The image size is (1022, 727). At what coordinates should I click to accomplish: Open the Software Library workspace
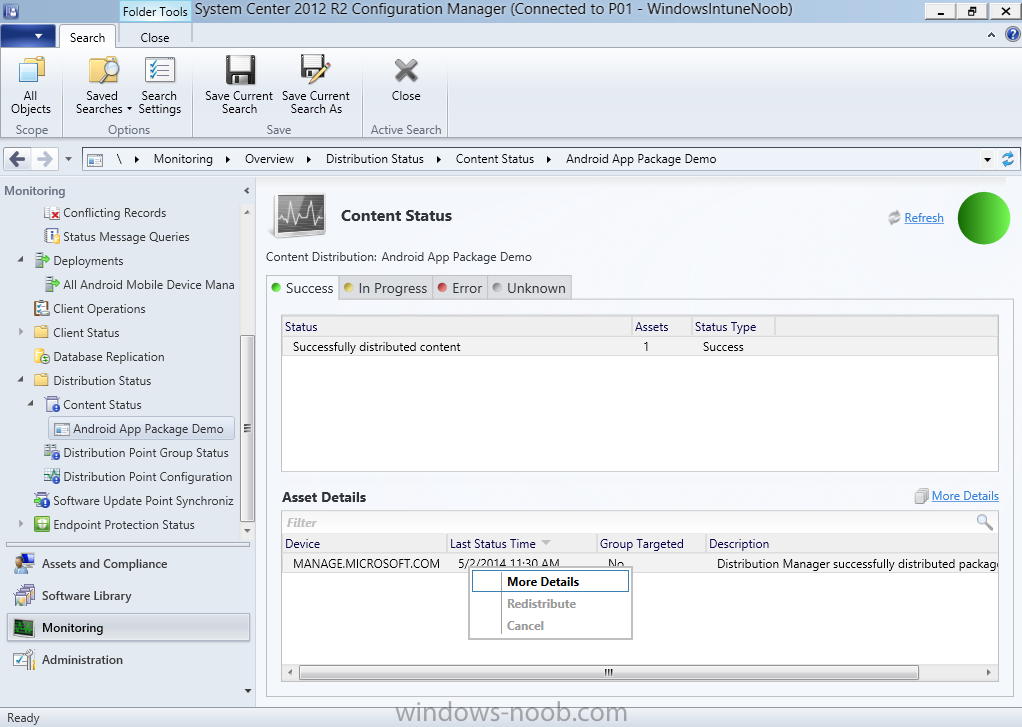click(128, 596)
